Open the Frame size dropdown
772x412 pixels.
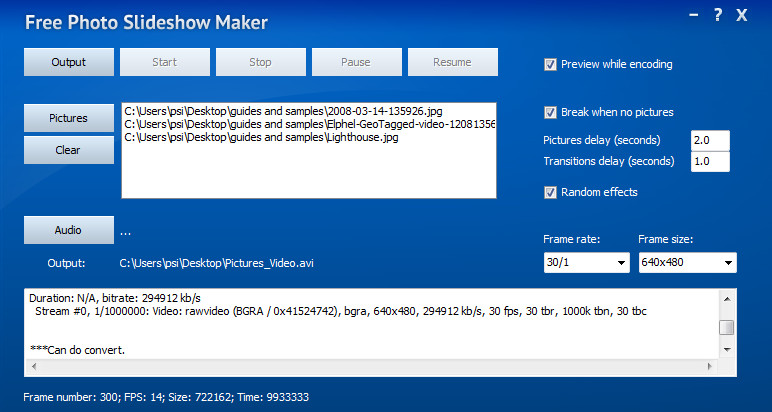point(687,262)
